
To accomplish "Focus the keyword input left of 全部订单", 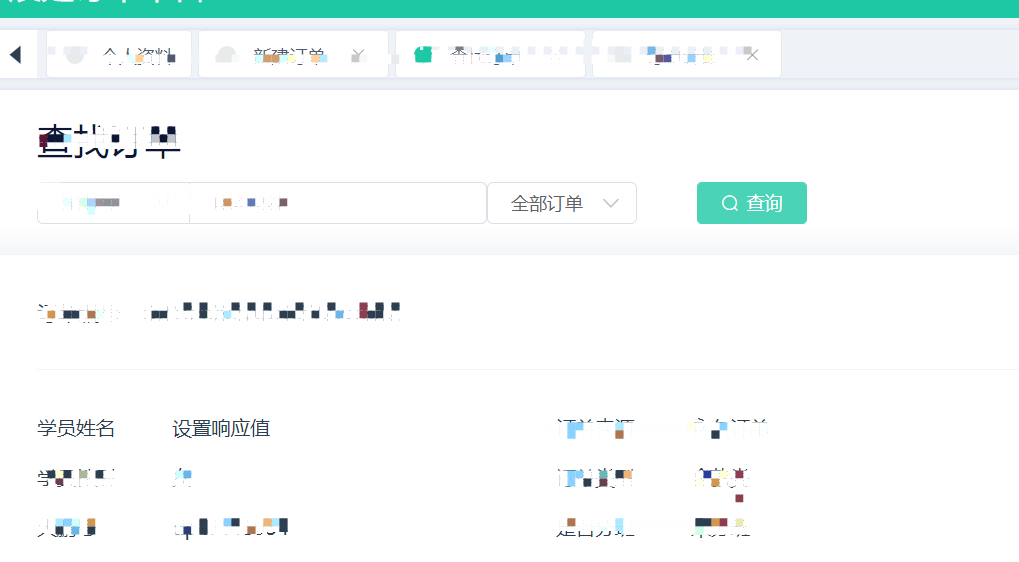I will click(337, 204).
